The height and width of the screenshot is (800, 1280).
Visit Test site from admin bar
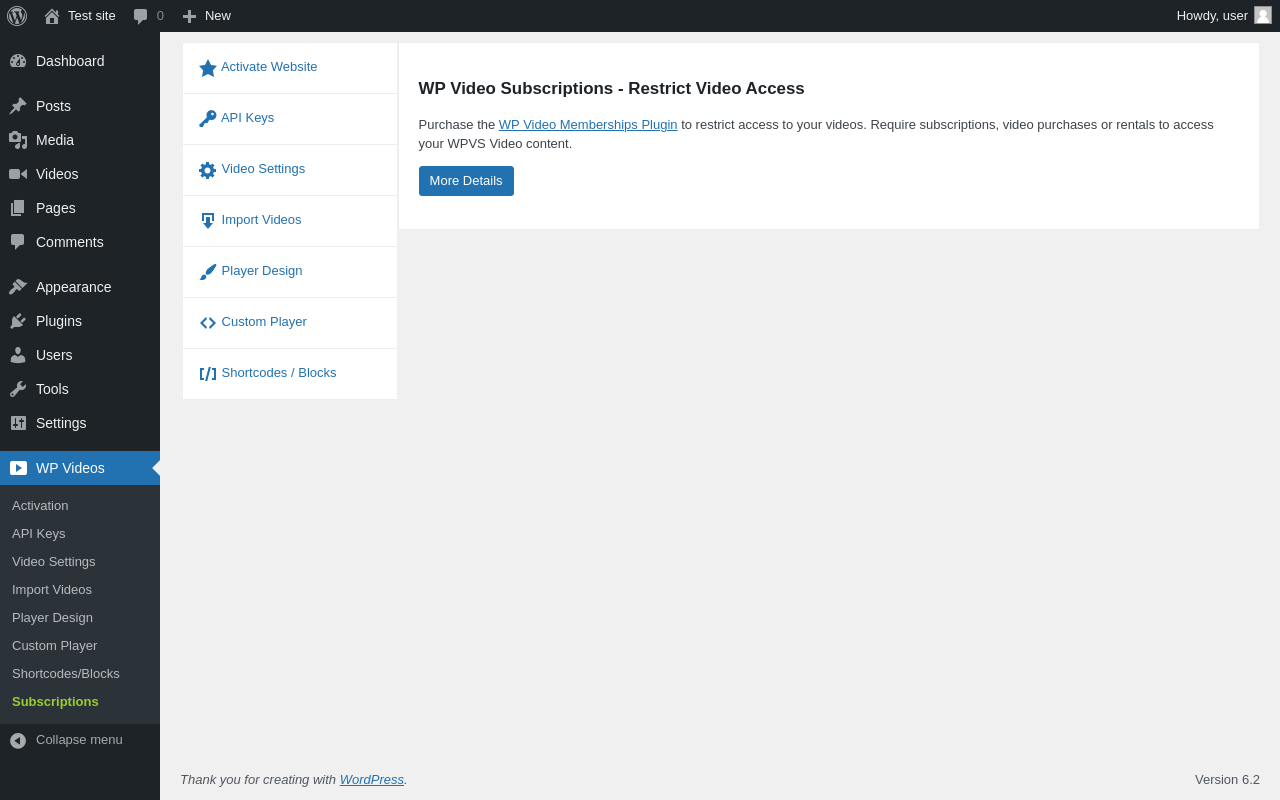click(80, 16)
